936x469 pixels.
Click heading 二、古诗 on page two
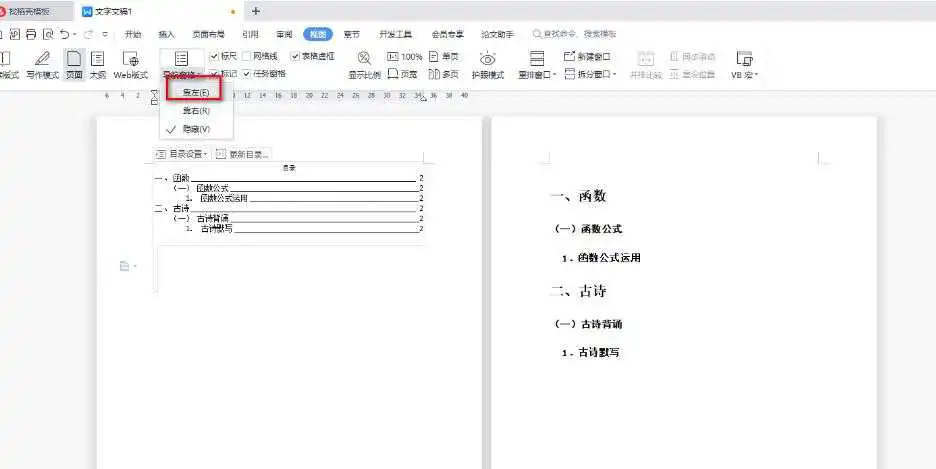coord(578,291)
